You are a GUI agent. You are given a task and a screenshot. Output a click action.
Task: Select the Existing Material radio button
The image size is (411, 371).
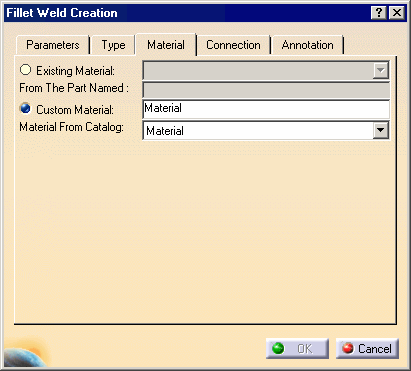click(x=26, y=70)
